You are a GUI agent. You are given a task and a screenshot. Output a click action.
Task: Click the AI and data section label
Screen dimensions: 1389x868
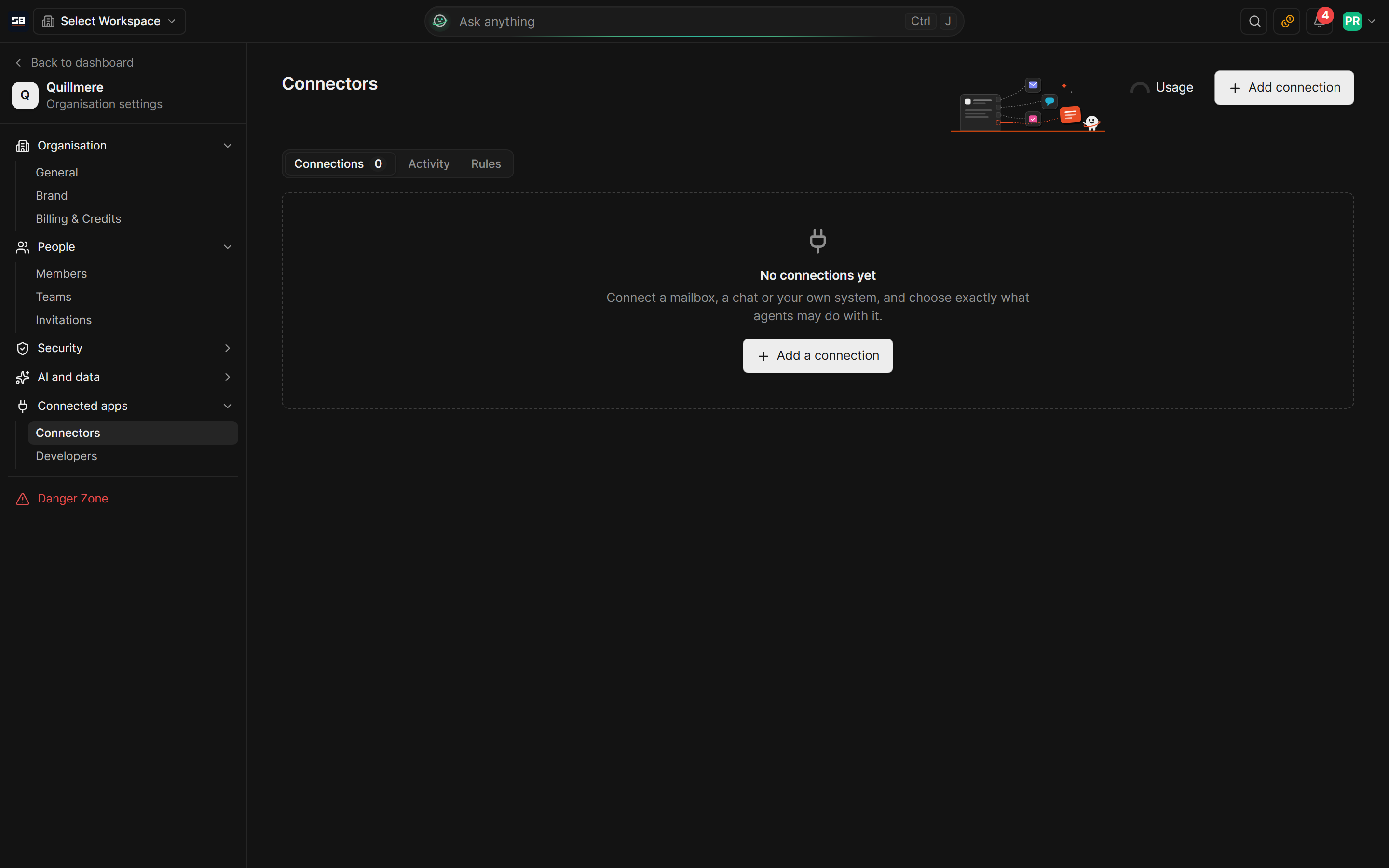coord(69,377)
